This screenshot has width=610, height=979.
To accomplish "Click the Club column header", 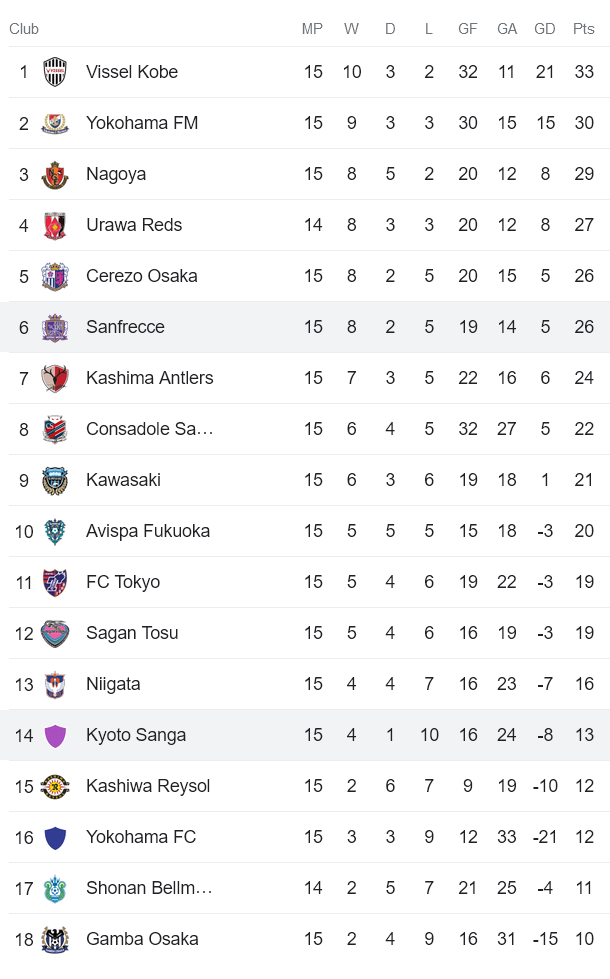I will coord(24,29).
